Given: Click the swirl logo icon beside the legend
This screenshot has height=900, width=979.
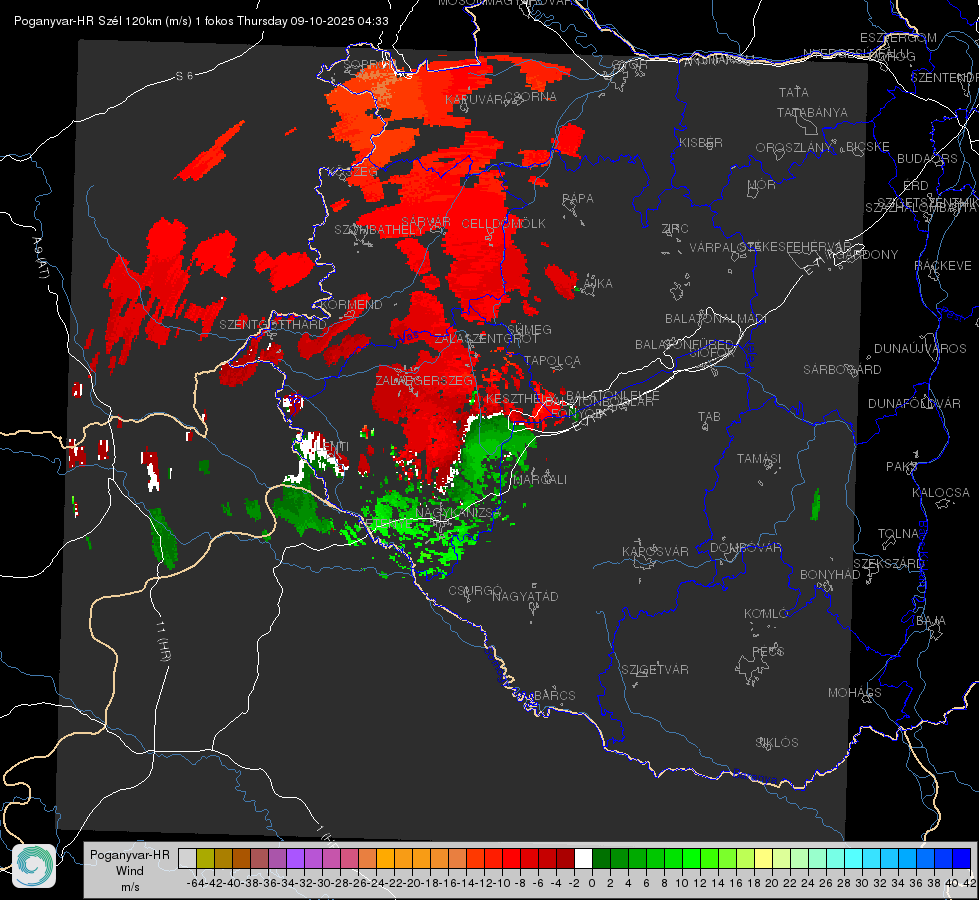Looking at the screenshot, I should coord(34,866).
